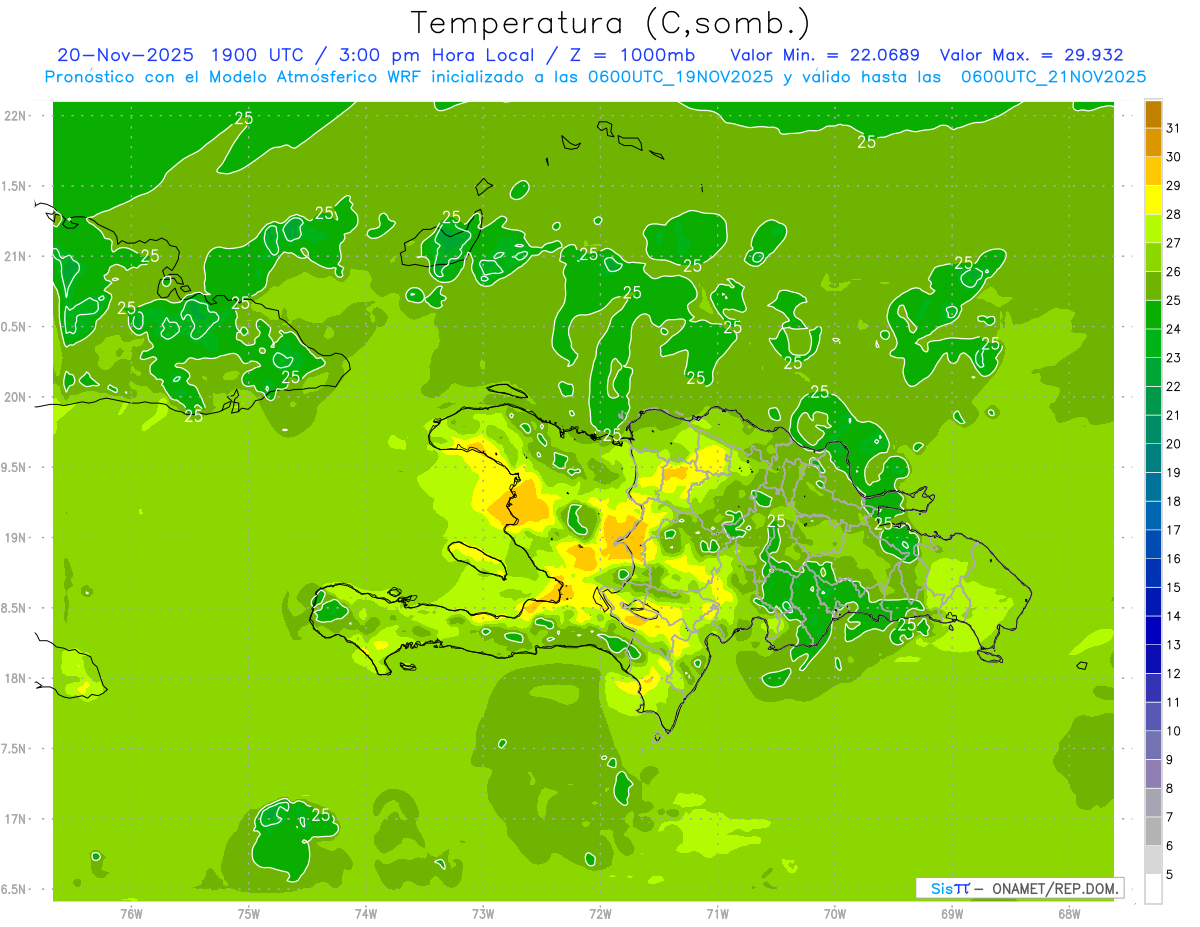Click "3:00 pm Hora Local" text
1200x927 pixels.
[x=437, y=55]
